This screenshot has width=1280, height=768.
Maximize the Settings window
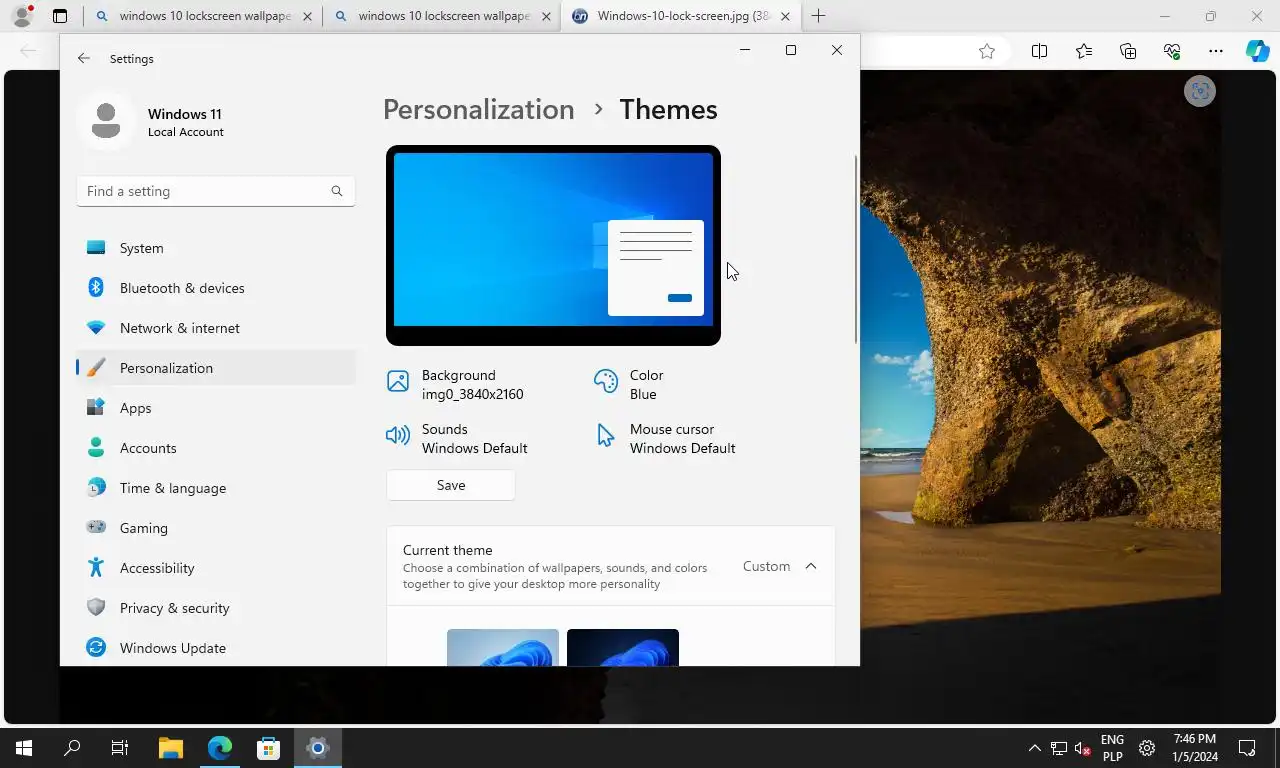[791, 50]
